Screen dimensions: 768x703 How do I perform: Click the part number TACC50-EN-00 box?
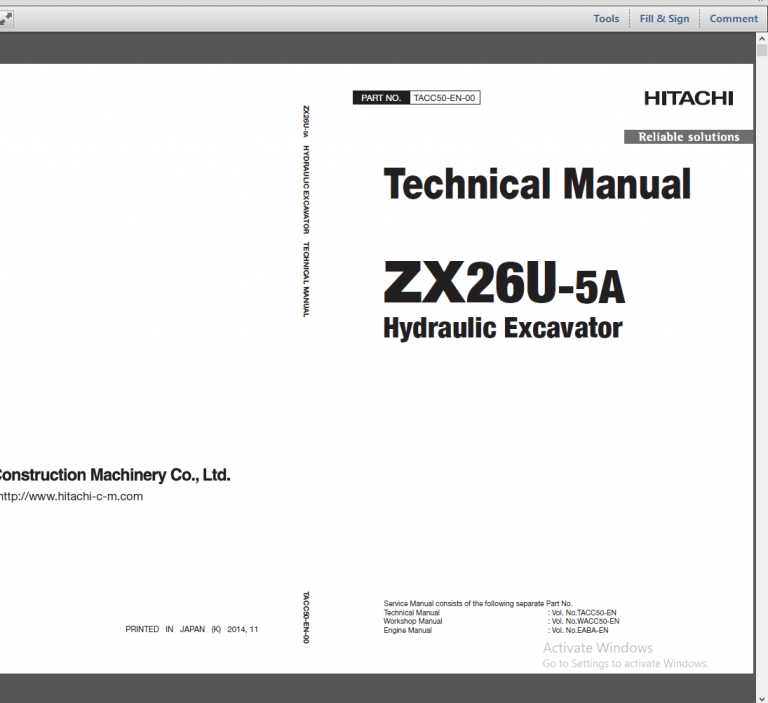pyautogui.click(x=444, y=98)
